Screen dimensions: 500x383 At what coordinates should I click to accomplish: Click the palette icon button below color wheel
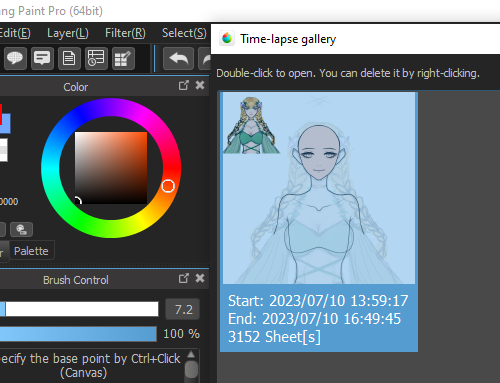click(21, 229)
